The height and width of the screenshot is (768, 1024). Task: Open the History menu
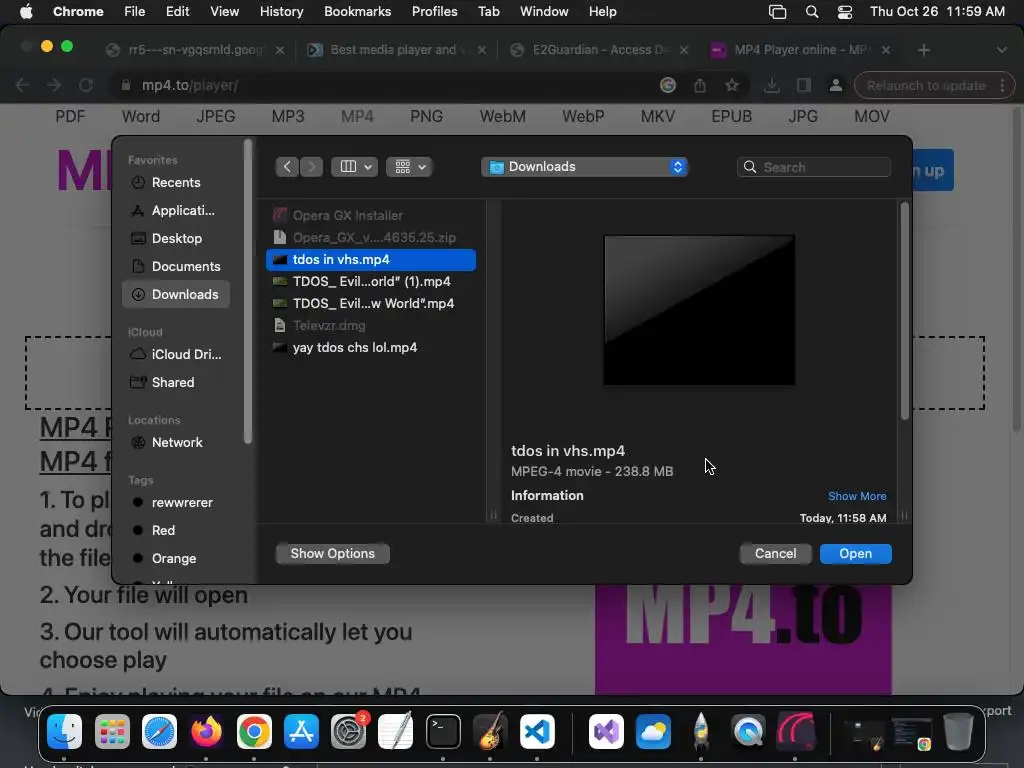[281, 12]
